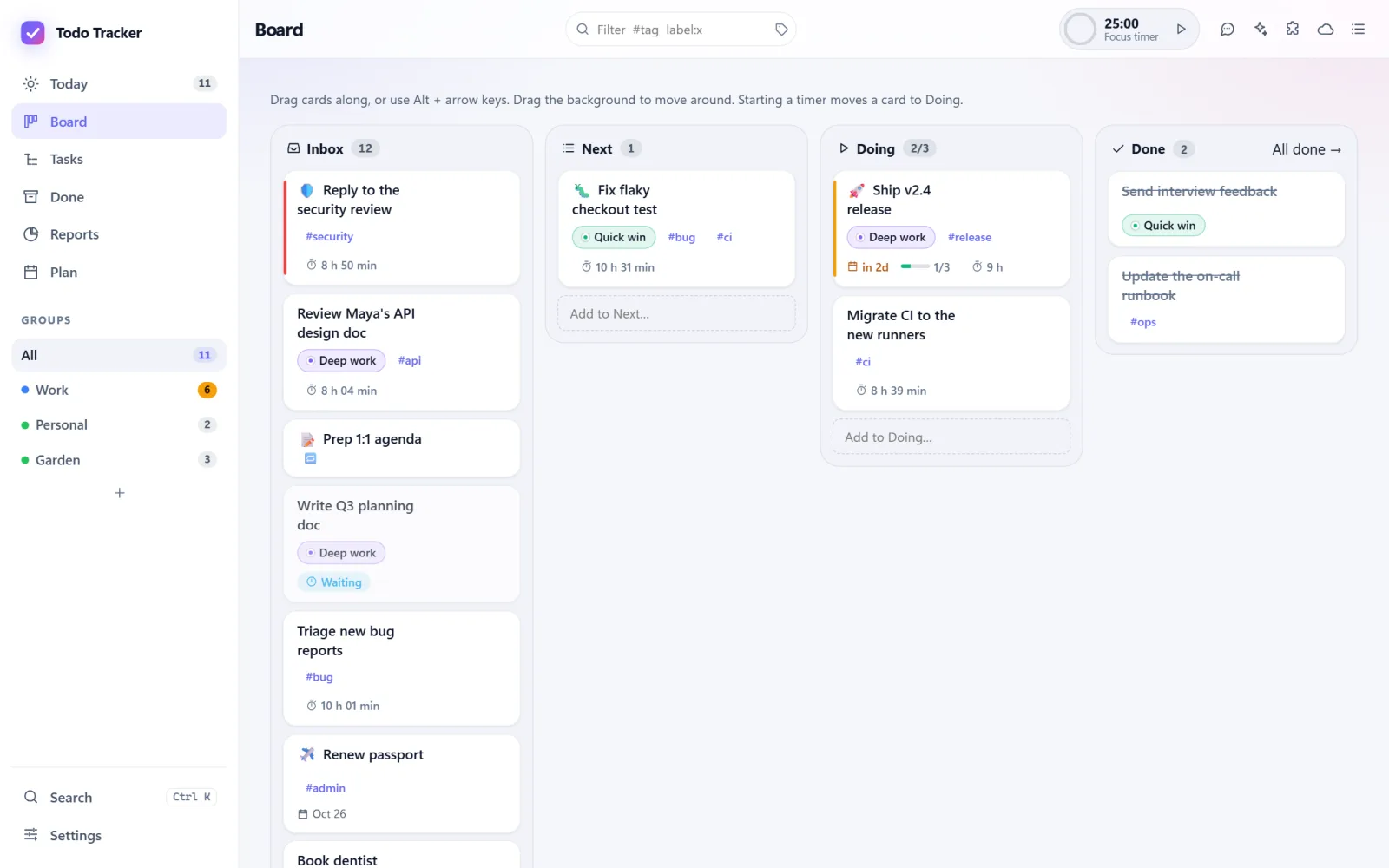The image size is (1389, 868).
Task: Click the tag icon in the filter bar
Action: (781, 30)
